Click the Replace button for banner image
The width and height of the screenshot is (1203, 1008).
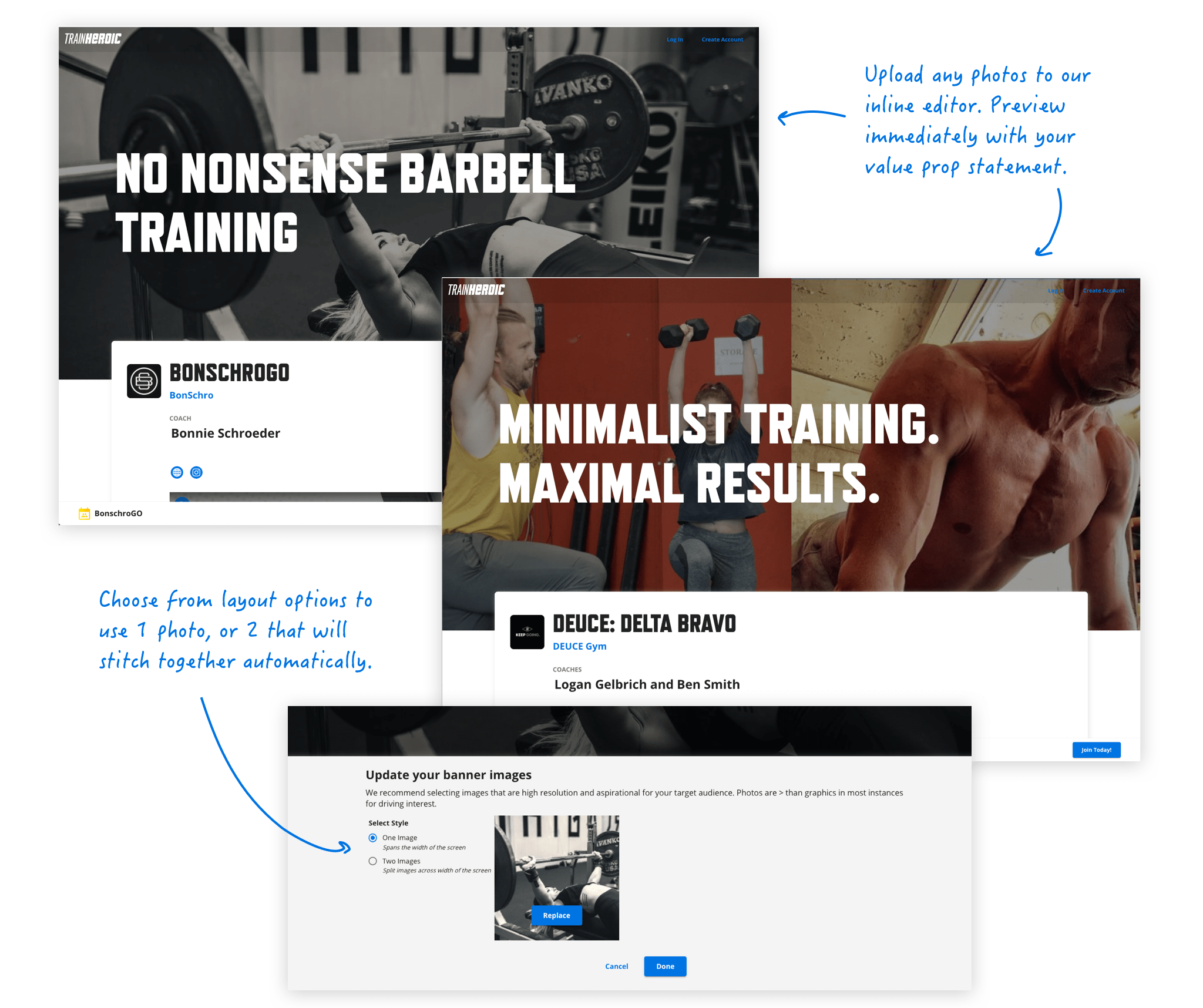558,909
